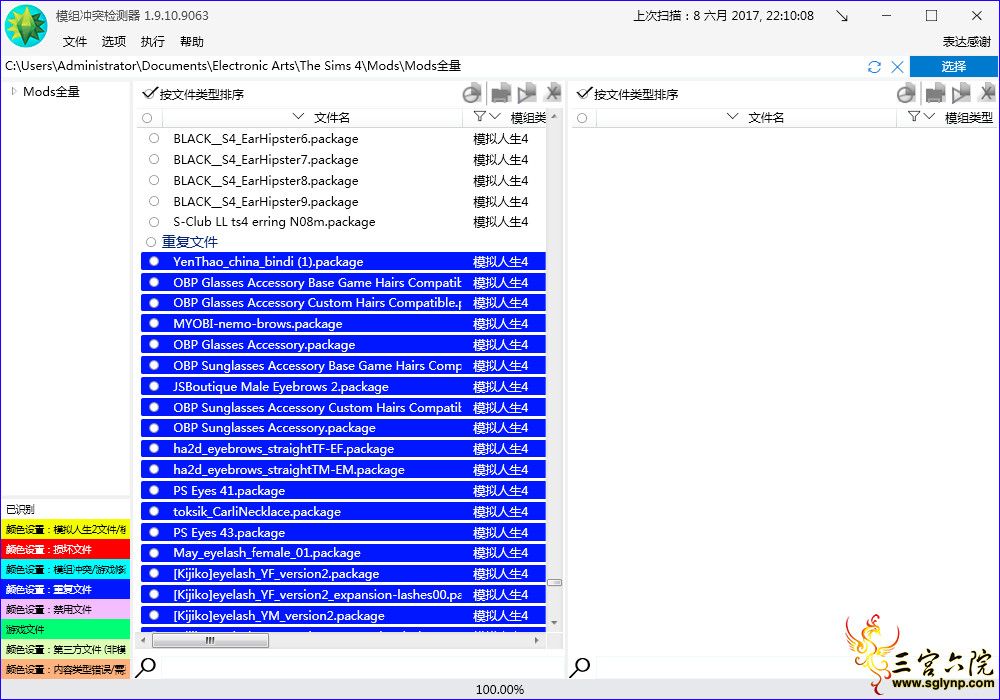Select the radio beside the 重复文件 group
This screenshot has width=1000, height=700.
[151, 242]
